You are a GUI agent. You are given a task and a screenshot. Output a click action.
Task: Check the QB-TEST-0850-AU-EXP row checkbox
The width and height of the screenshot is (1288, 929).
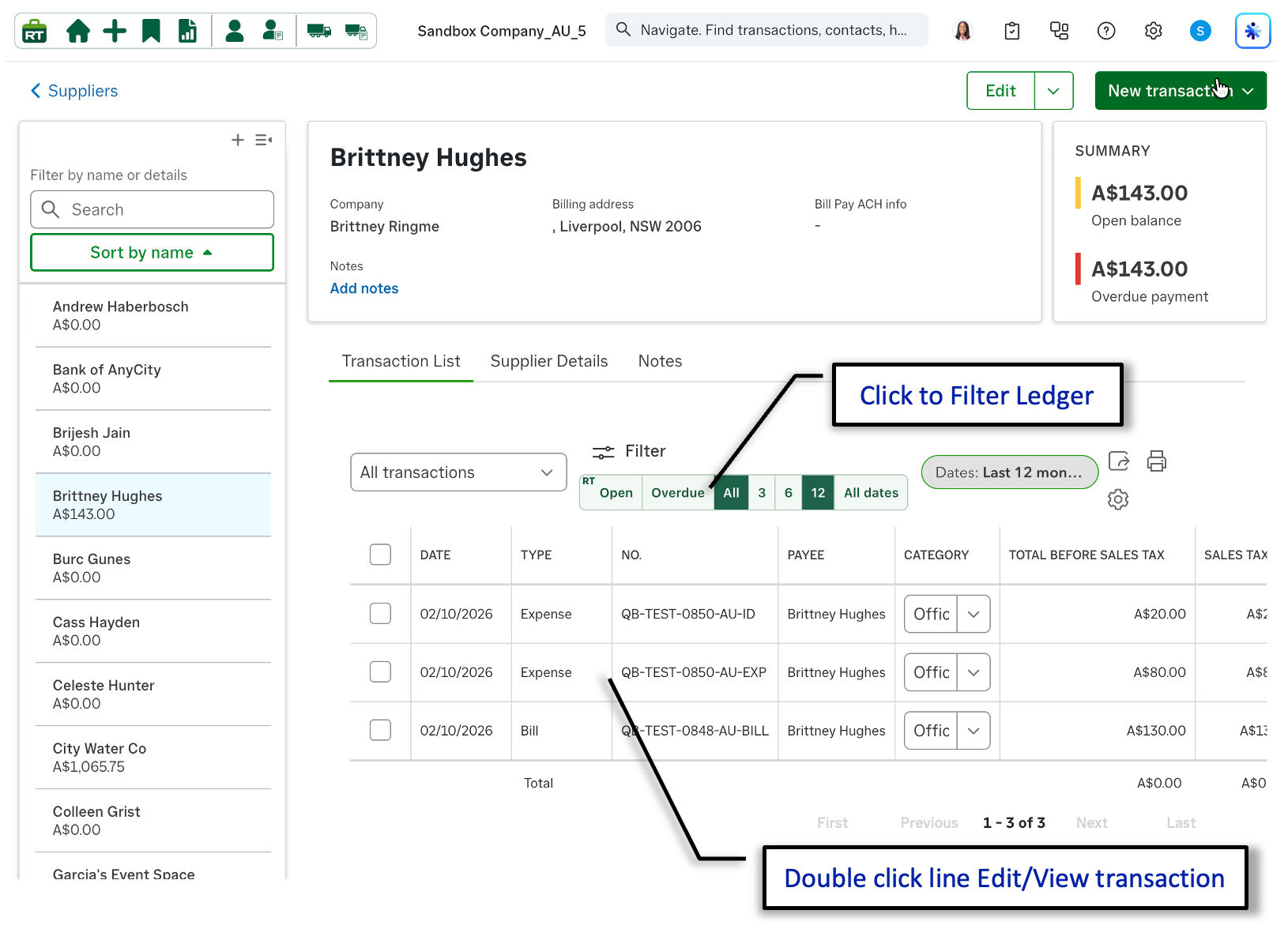[380, 672]
